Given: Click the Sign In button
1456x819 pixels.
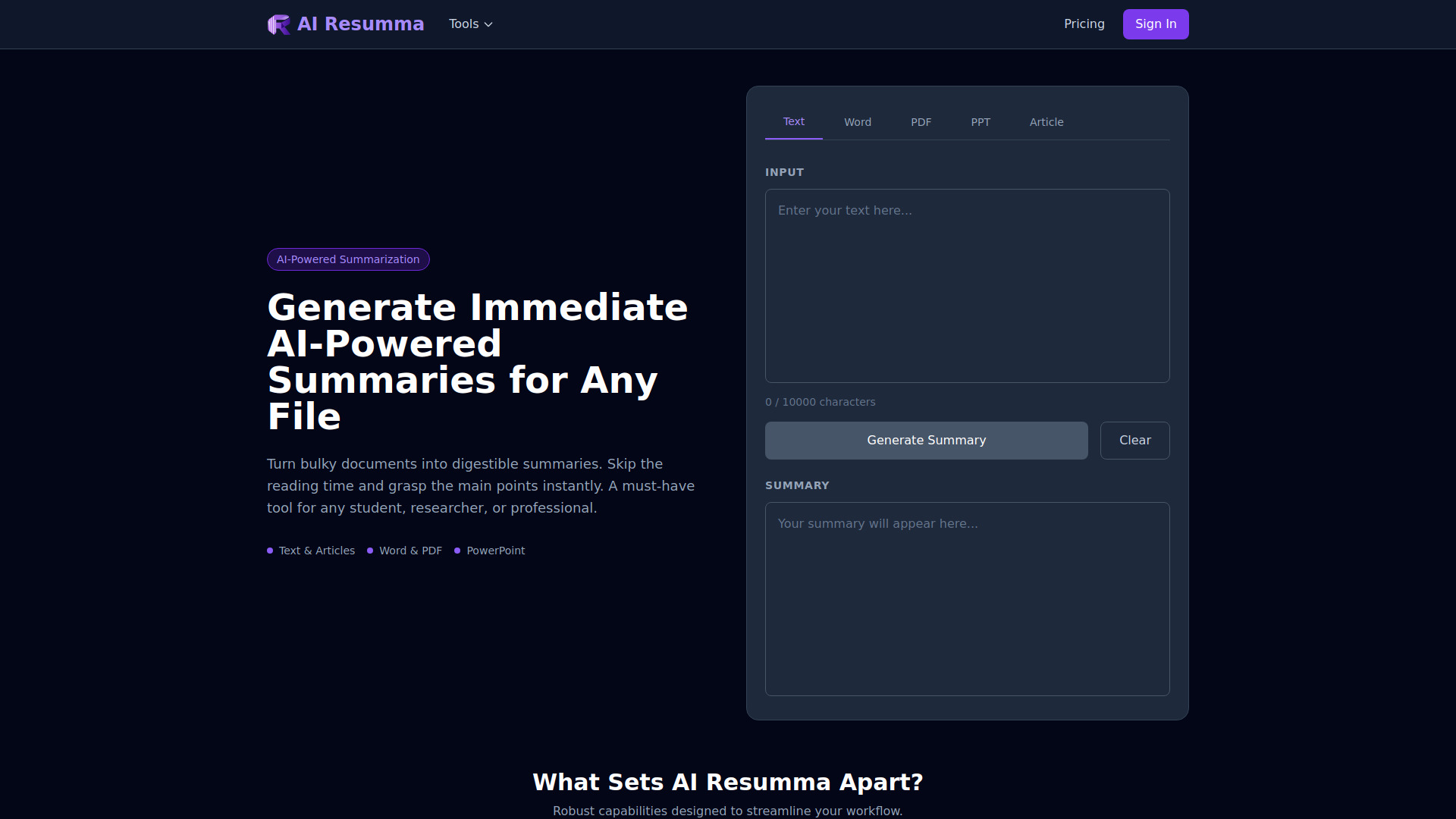Looking at the screenshot, I should [x=1156, y=24].
